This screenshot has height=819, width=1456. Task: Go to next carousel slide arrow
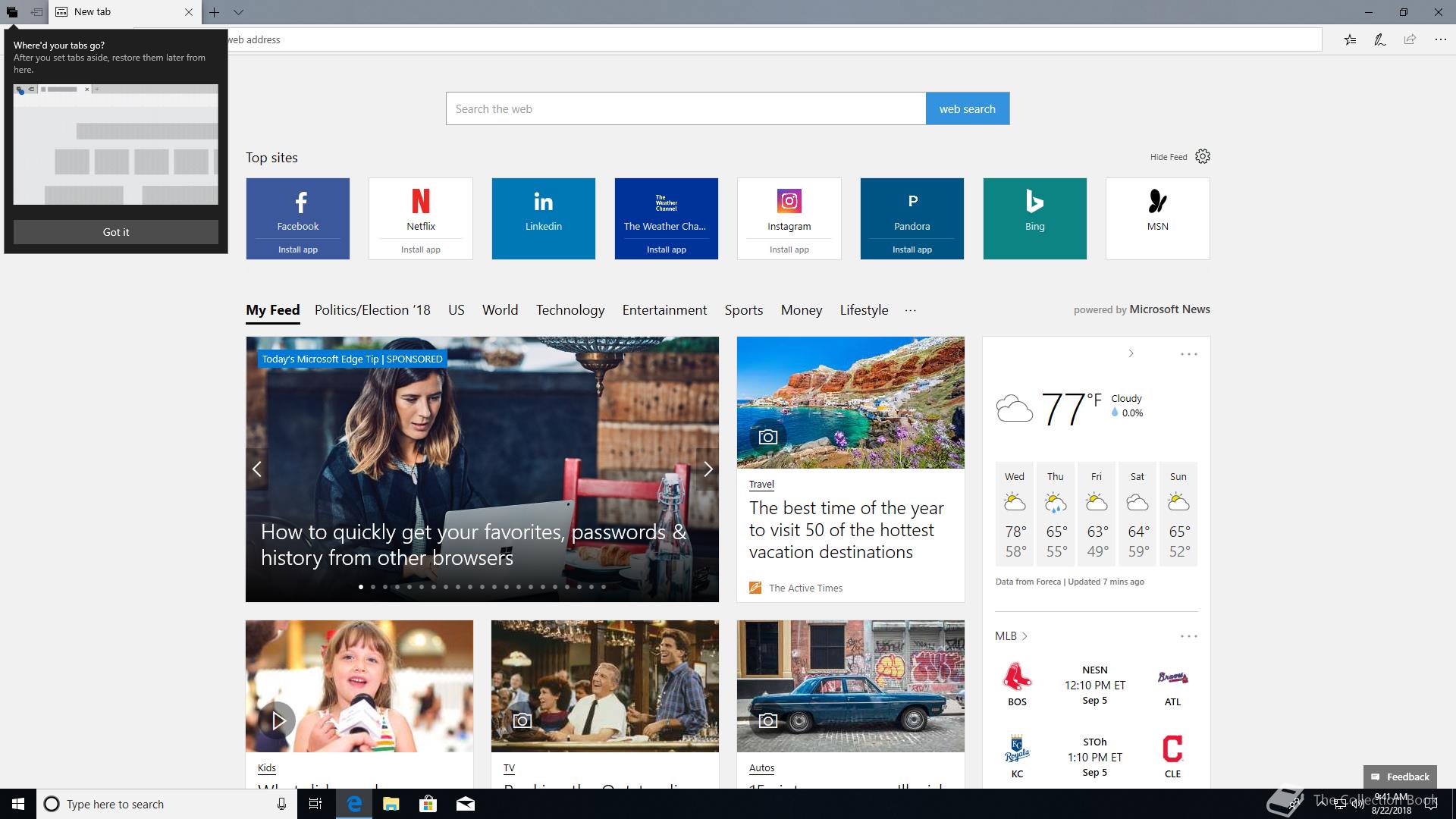point(708,469)
